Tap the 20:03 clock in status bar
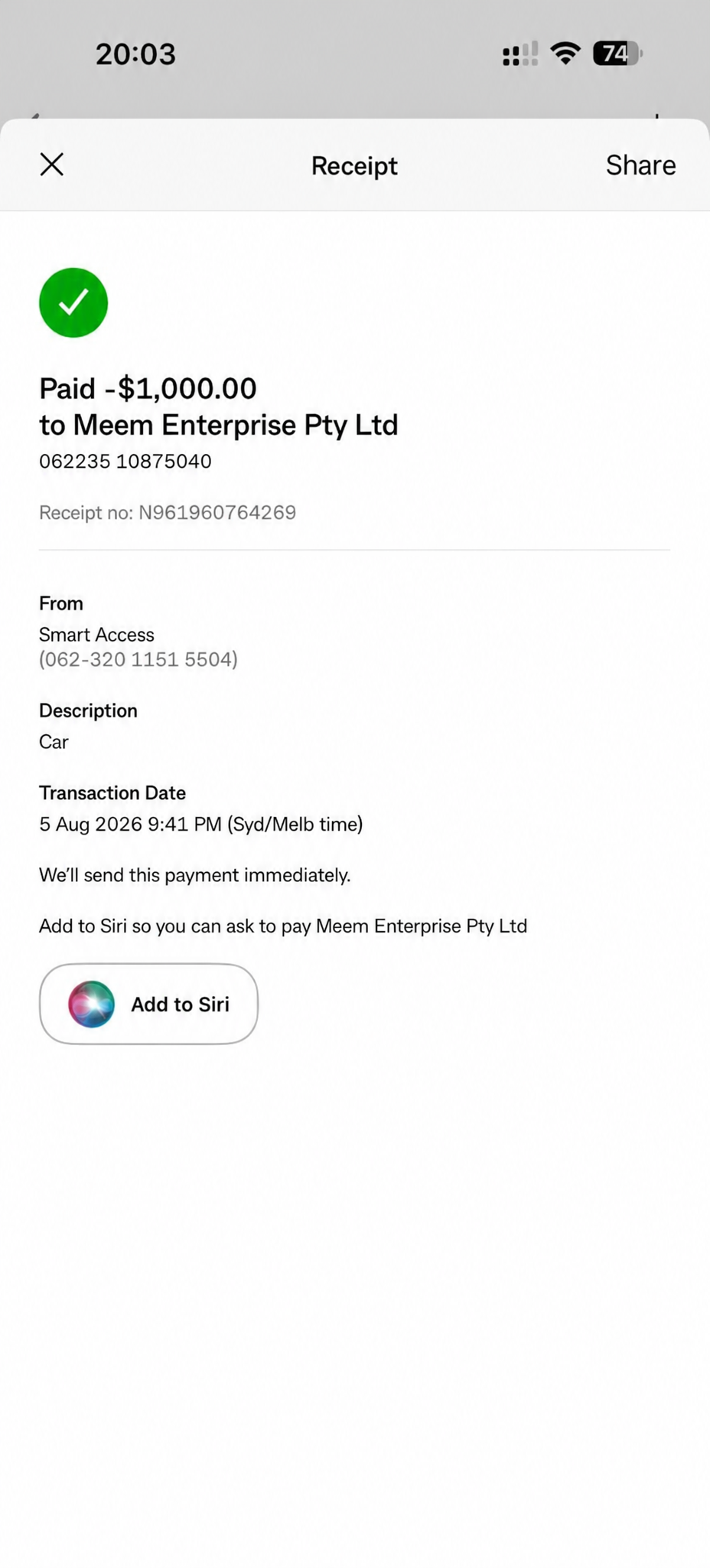This screenshot has width=710, height=1568. pyautogui.click(x=135, y=54)
